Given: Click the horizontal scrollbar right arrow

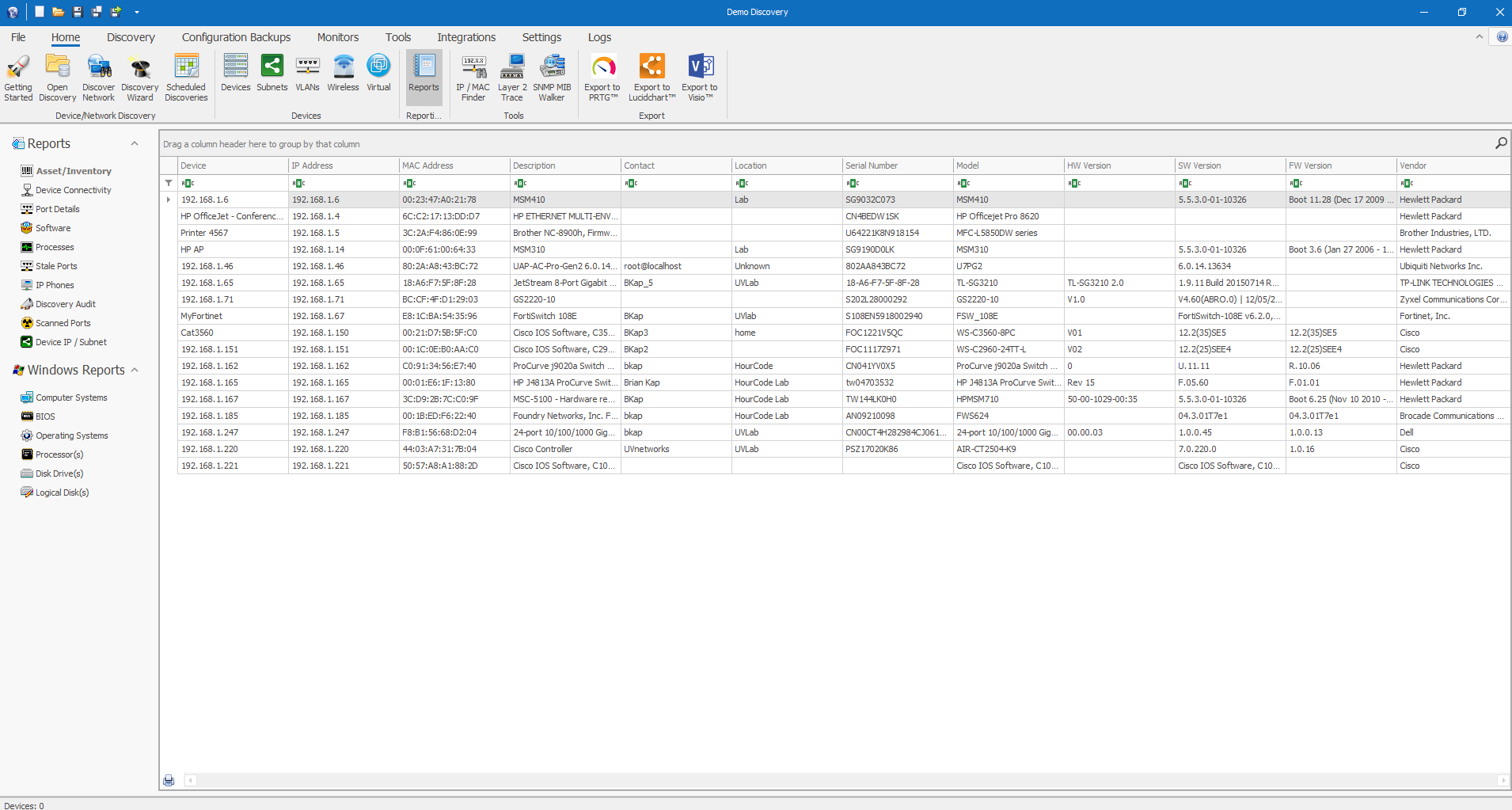Looking at the screenshot, I should 1503,781.
